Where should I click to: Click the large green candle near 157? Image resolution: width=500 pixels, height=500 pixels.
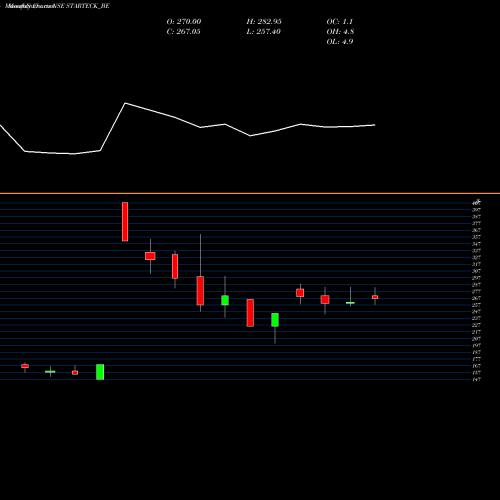tap(100, 372)
